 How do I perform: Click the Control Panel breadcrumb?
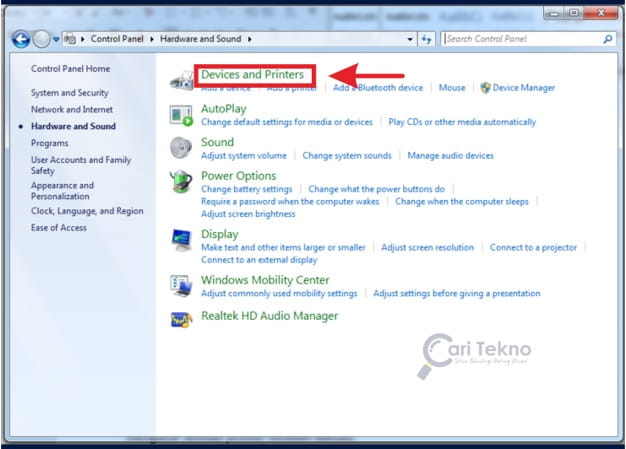117,39
